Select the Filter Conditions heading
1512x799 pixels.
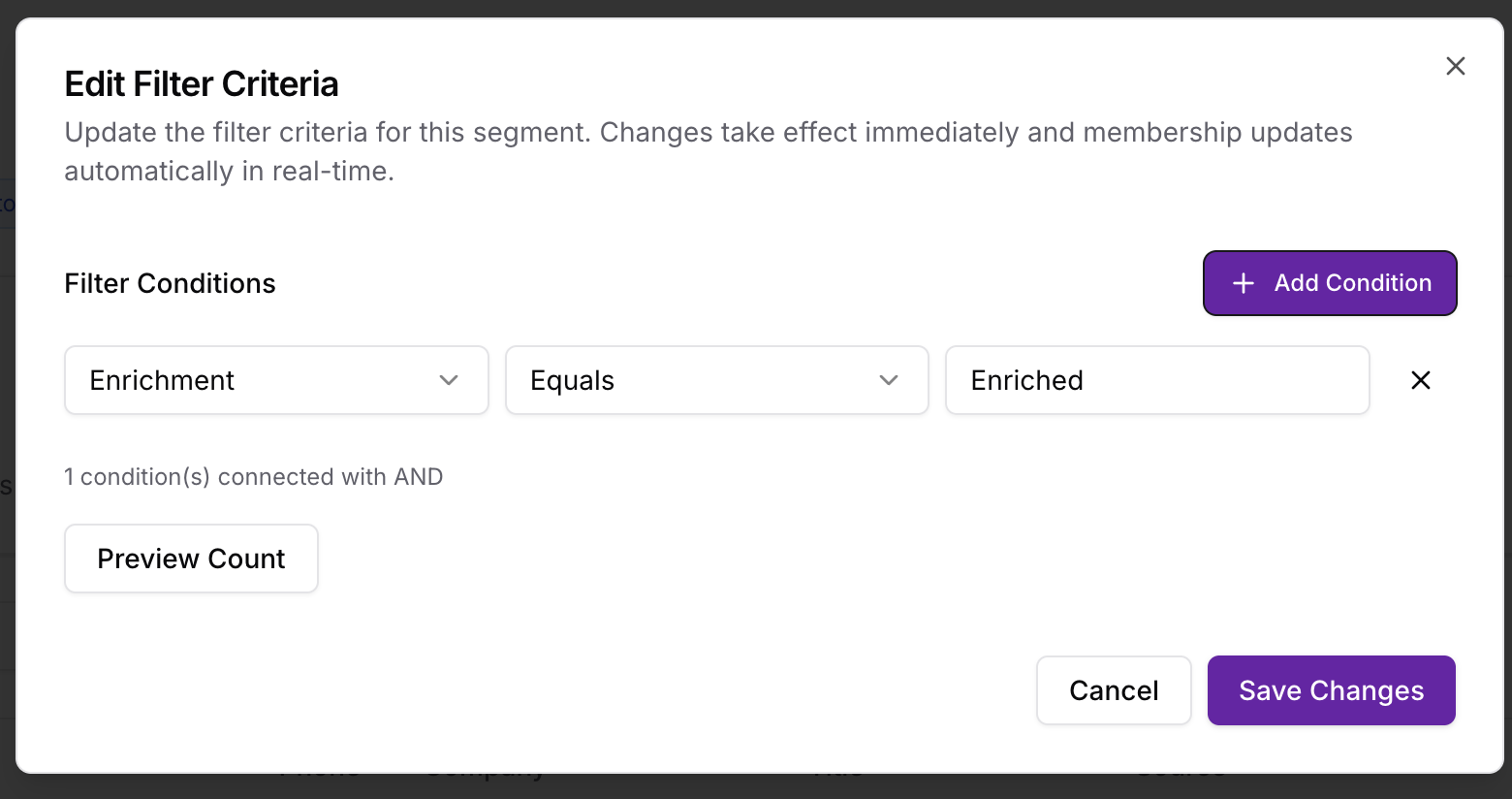[170, 283]
